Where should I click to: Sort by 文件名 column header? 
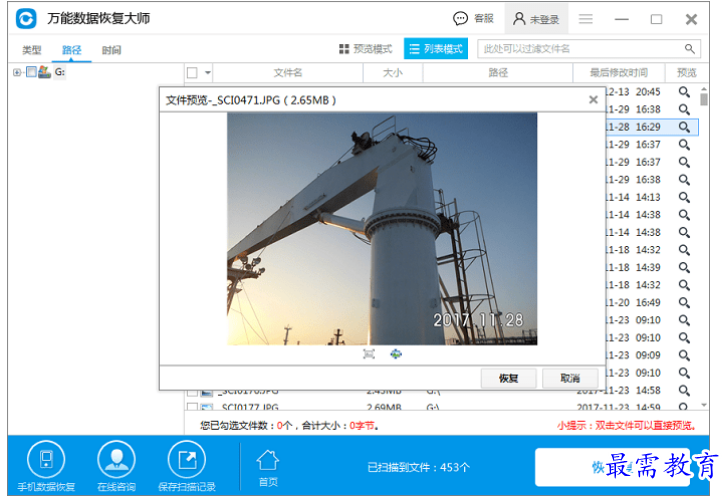pos(288,73)
